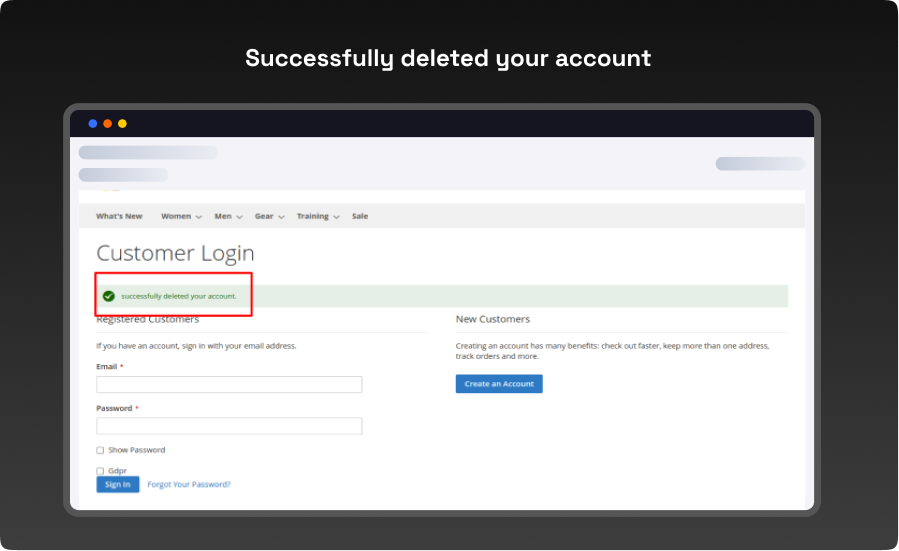Tick the Gdpr checkbox

click(100, 471)
